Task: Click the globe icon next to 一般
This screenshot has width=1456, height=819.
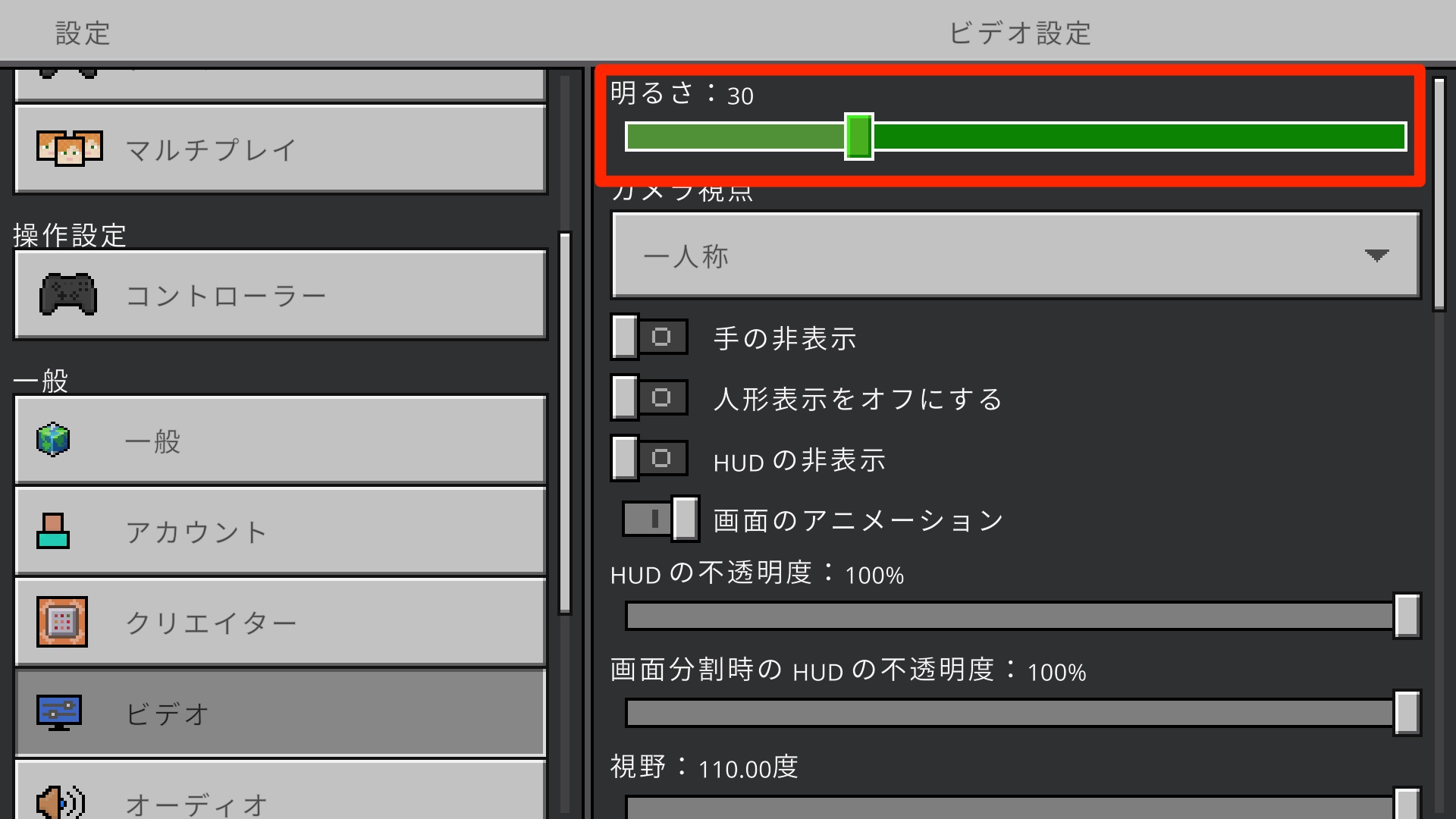Action: [52, 440]
